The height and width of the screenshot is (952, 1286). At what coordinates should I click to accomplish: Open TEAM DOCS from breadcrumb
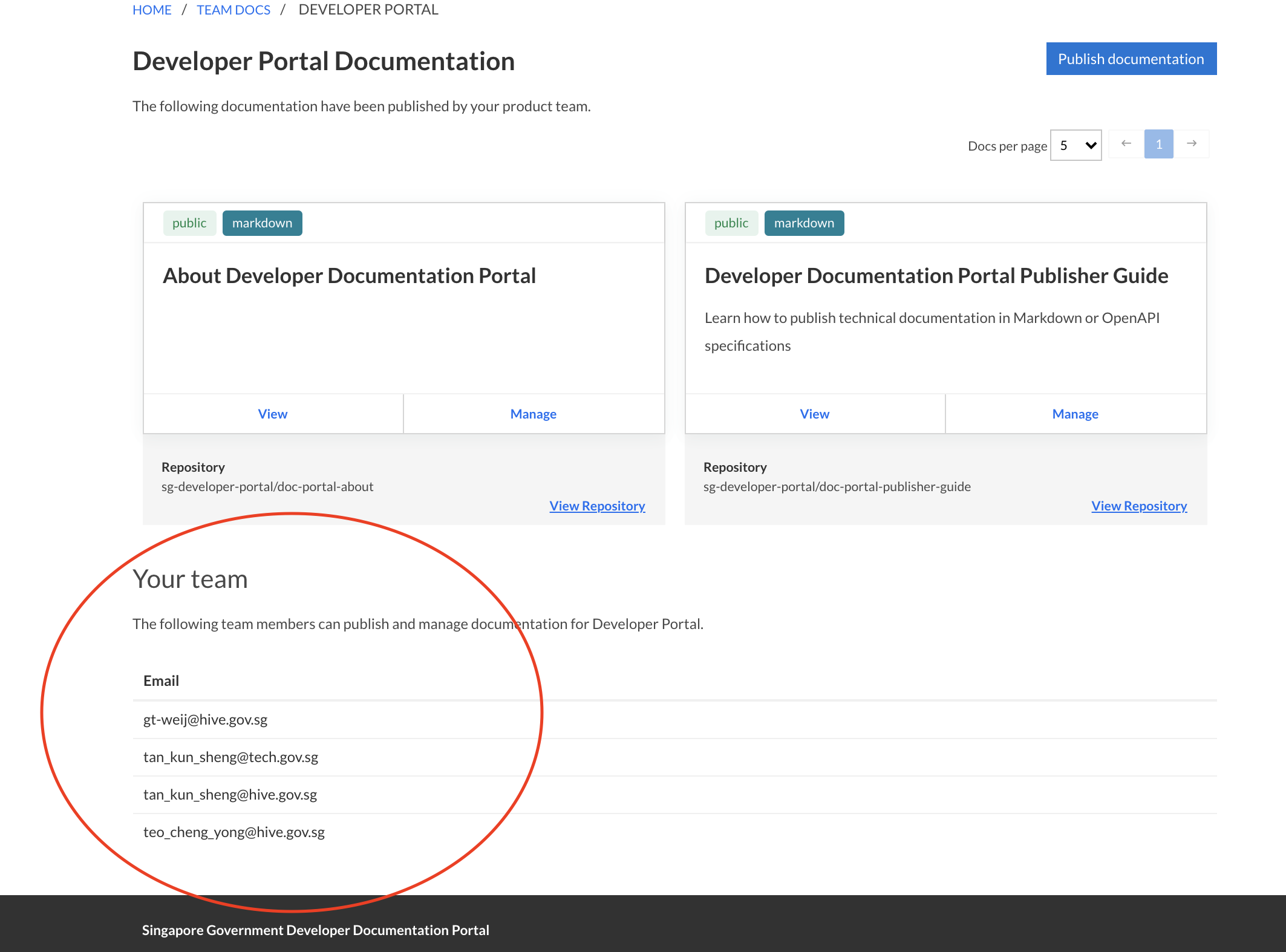[233, 9]
